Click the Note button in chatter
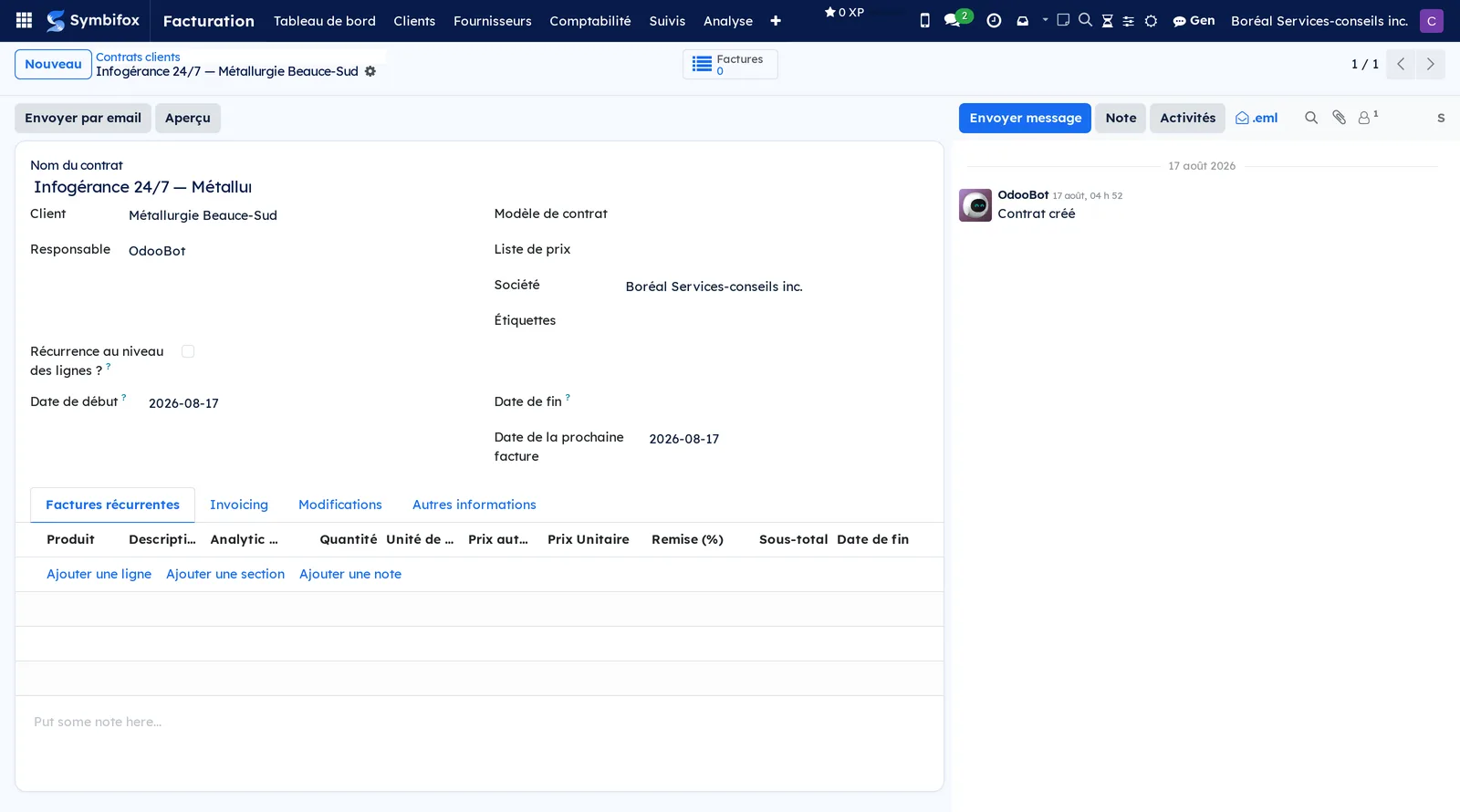The height and width of the screenshot is (812, 1460). coord(1121,118)
